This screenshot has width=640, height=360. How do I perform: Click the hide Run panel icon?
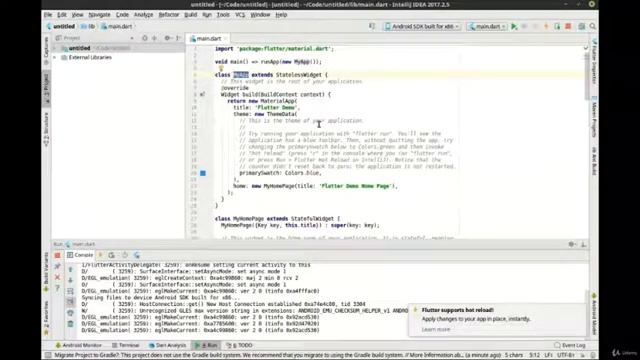click(584, 244)
